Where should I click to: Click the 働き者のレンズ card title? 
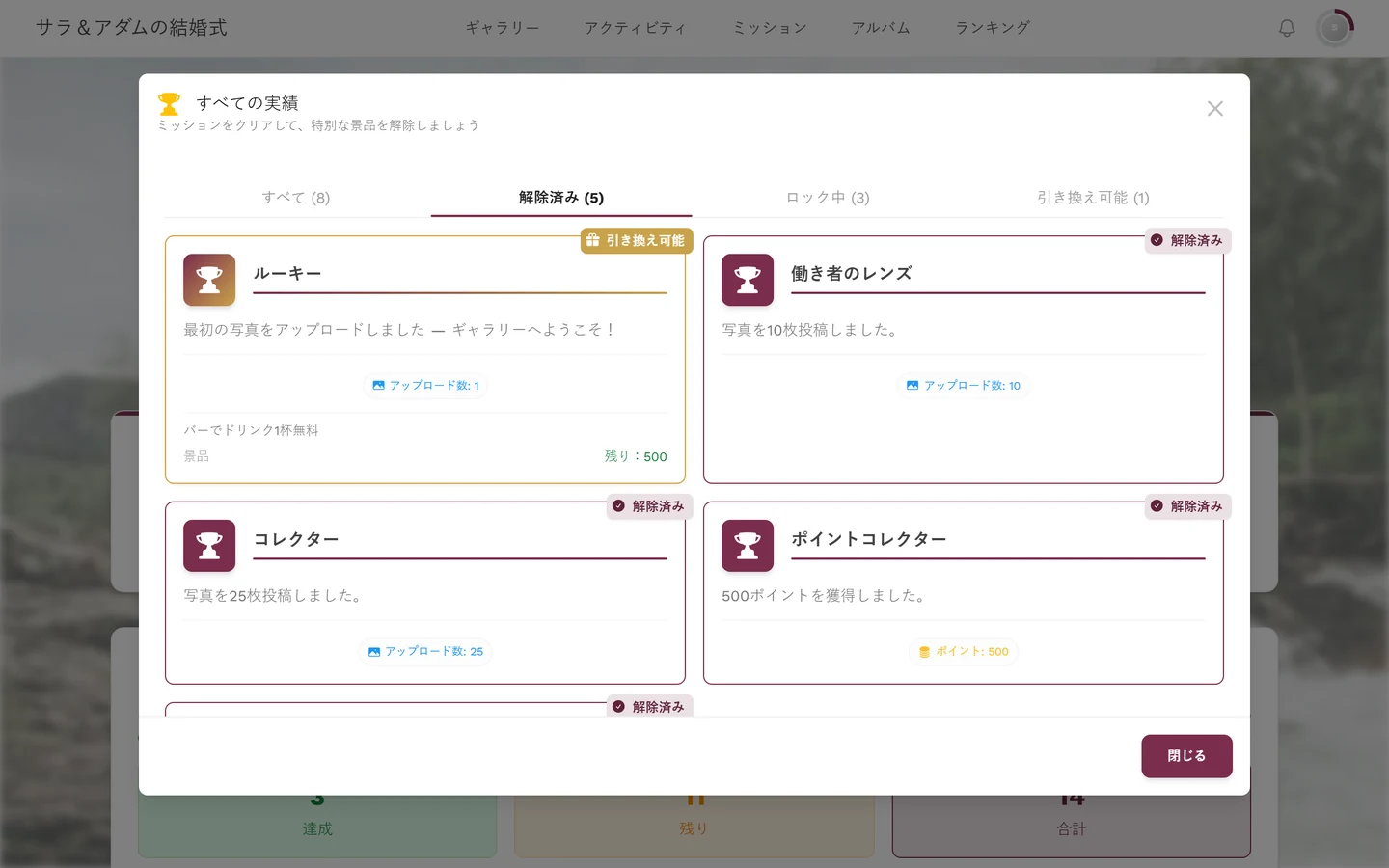pos(852,274)
